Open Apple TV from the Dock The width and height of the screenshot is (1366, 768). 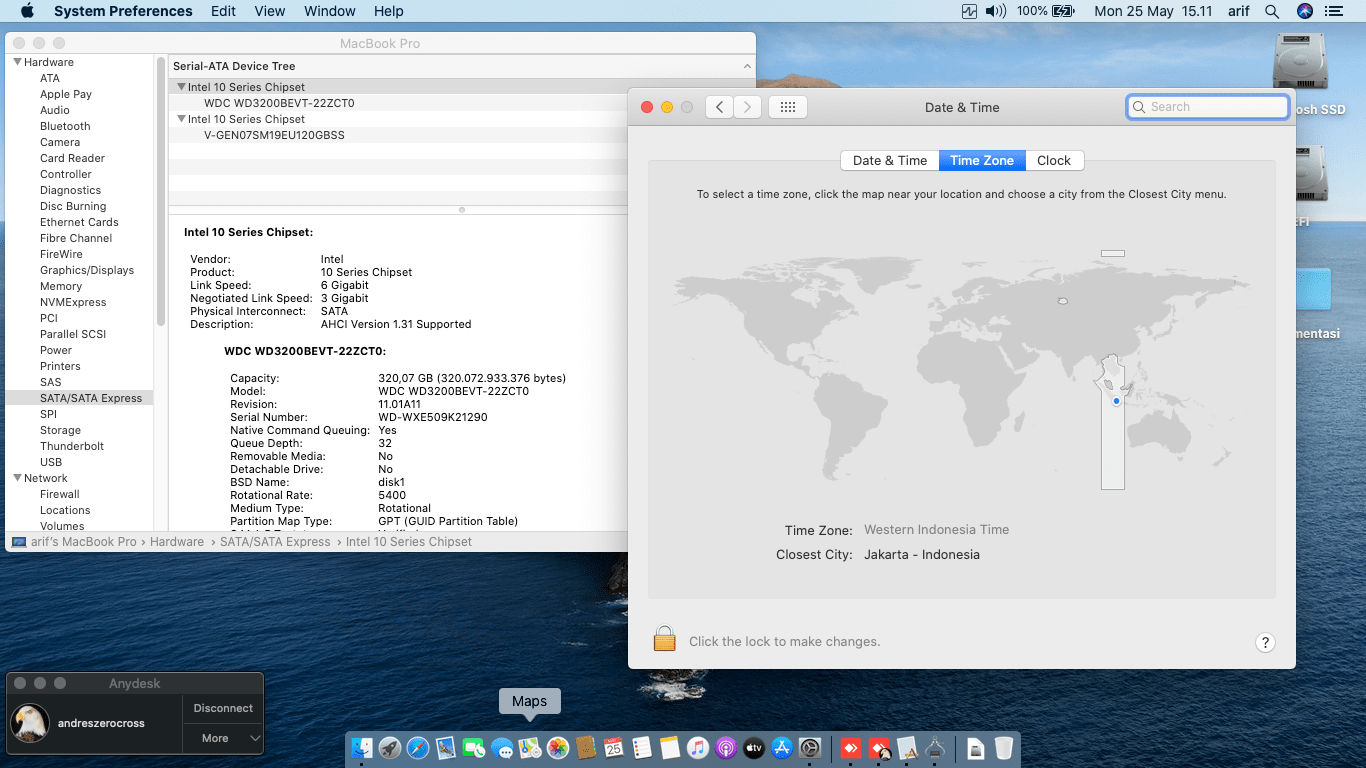click(754, 748)
